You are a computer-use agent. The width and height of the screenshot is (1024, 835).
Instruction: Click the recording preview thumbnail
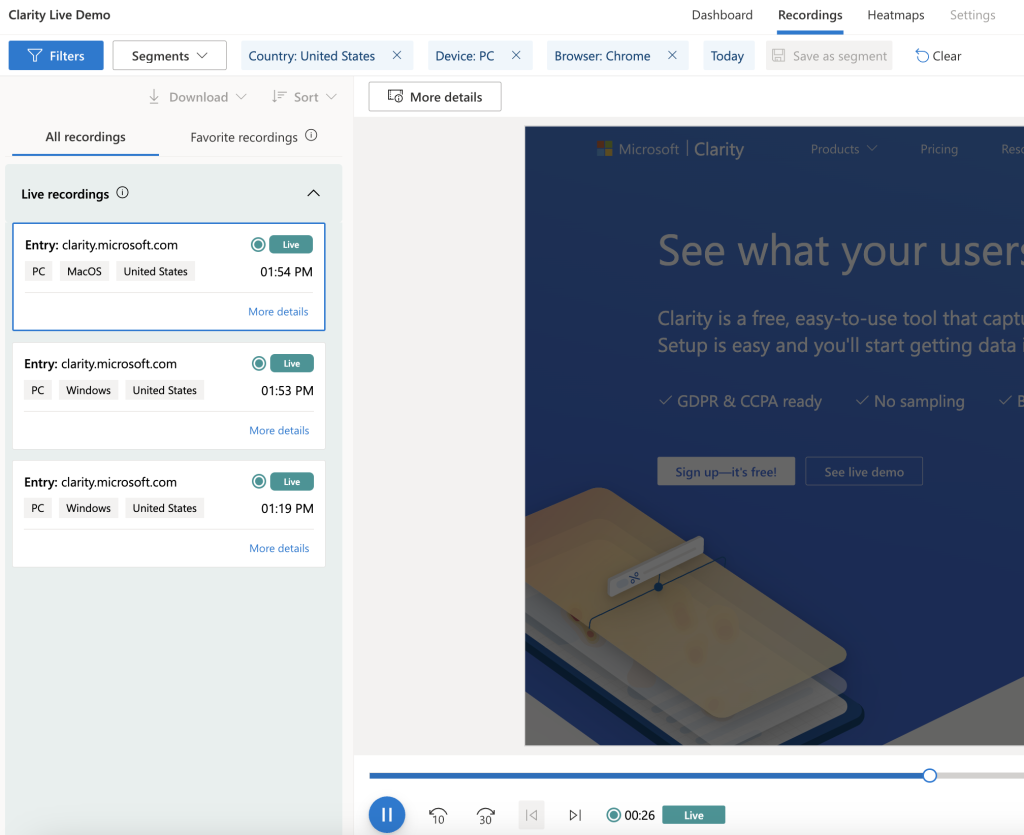(x=774, y=435)
